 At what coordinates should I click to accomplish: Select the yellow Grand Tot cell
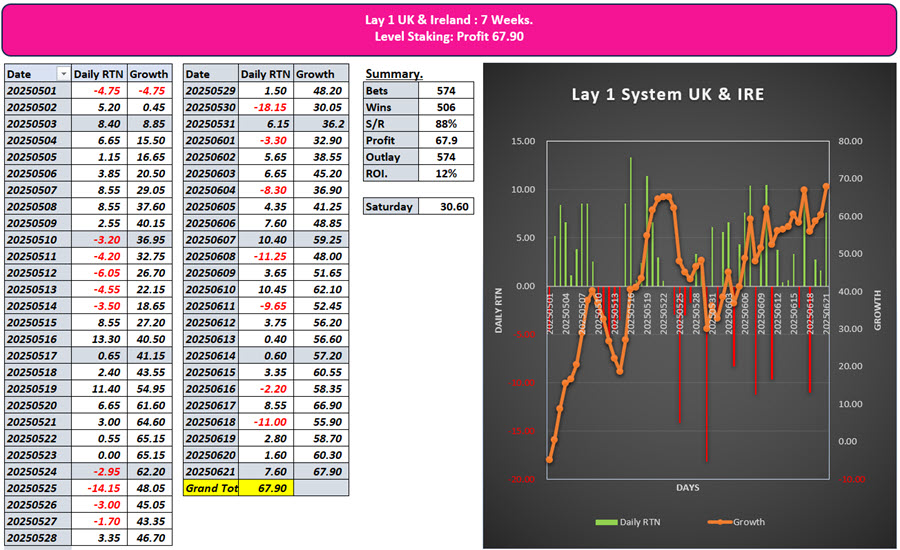click(211, 488)
